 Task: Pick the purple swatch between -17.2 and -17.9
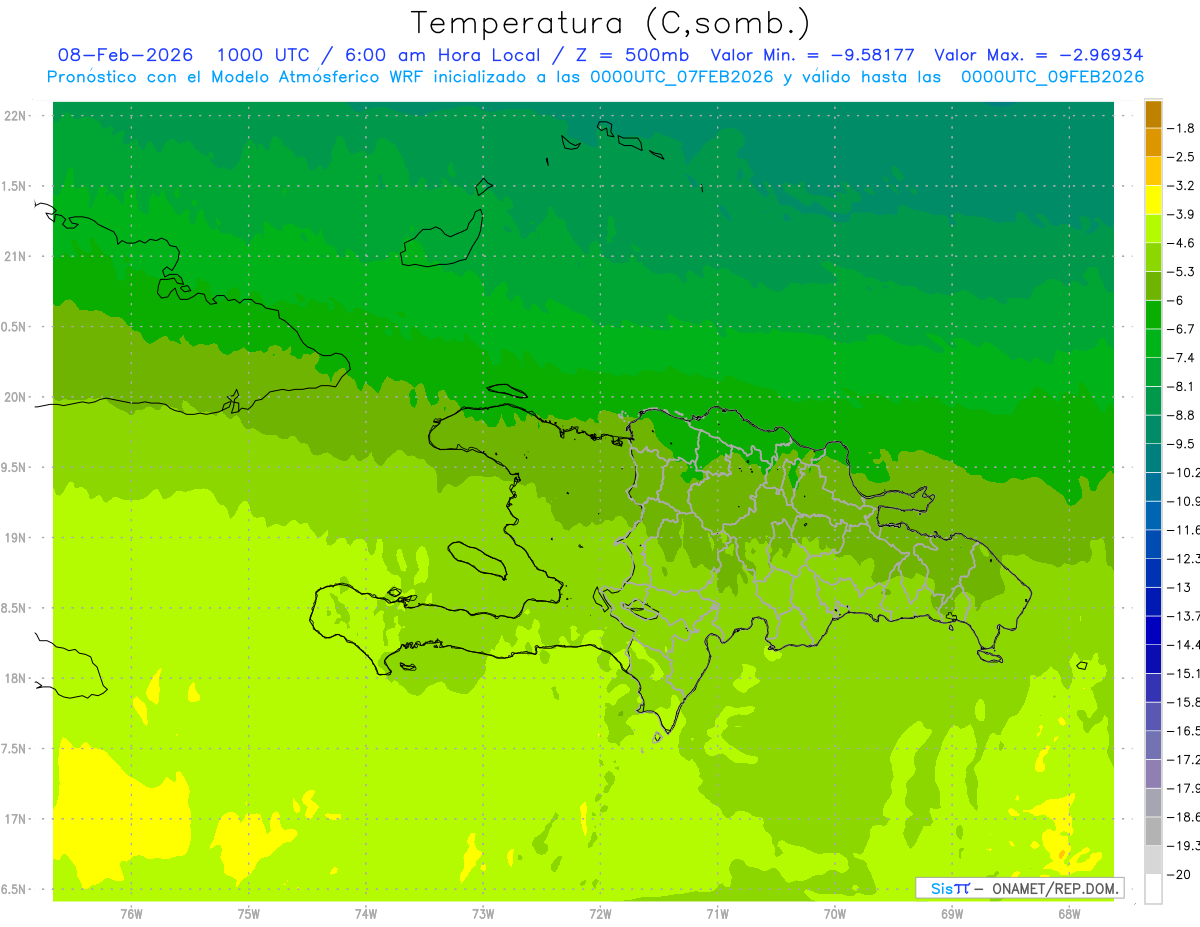[x=1153, y=774]
